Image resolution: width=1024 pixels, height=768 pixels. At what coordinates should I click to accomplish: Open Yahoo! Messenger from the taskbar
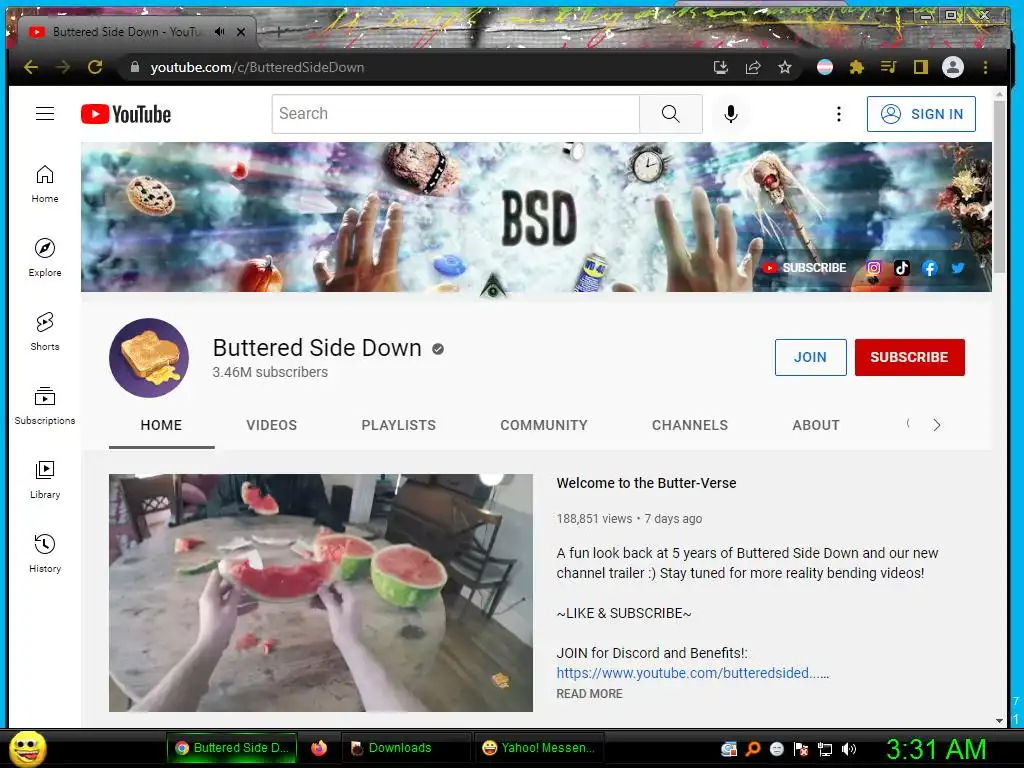539,748
